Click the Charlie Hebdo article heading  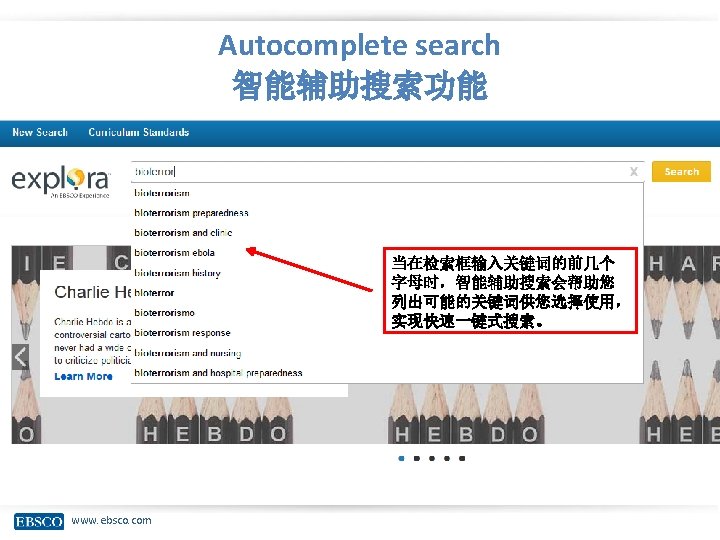(93, 292)
